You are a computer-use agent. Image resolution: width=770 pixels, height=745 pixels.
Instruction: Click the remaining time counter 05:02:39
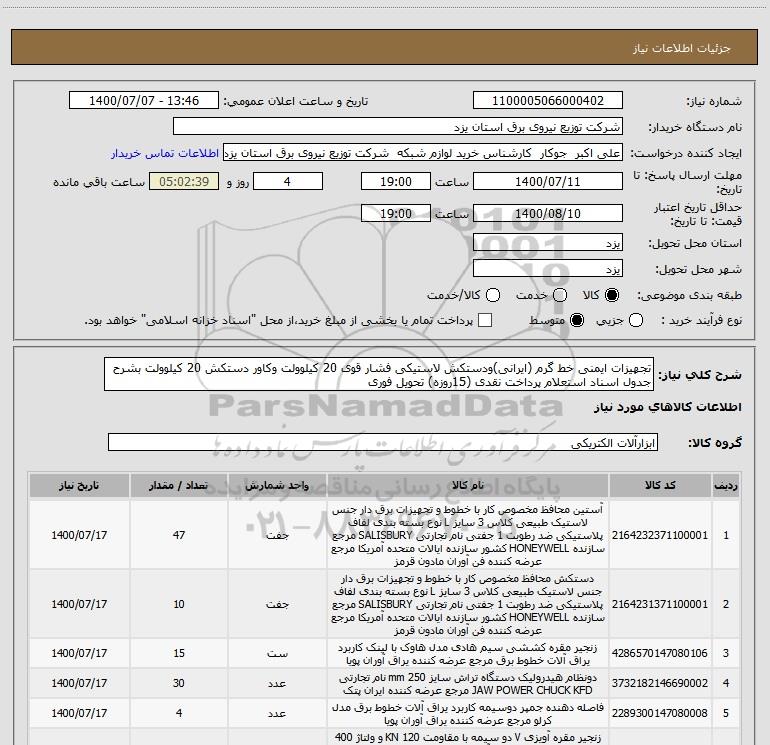(x=184, y=181)
